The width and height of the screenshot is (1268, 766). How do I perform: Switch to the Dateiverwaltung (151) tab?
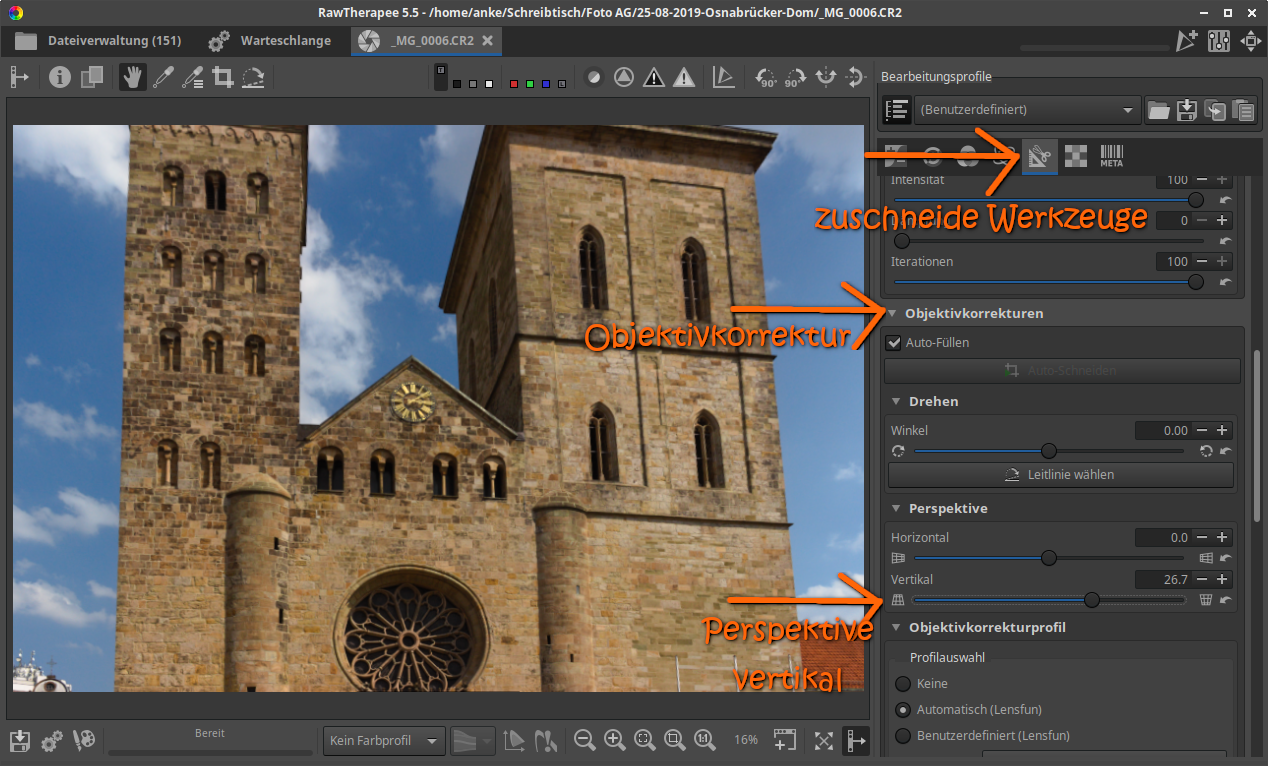tap(98, 41)
